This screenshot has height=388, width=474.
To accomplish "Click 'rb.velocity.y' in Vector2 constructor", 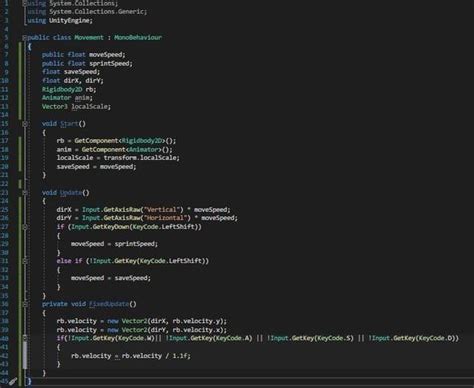I will pos(196,321).
